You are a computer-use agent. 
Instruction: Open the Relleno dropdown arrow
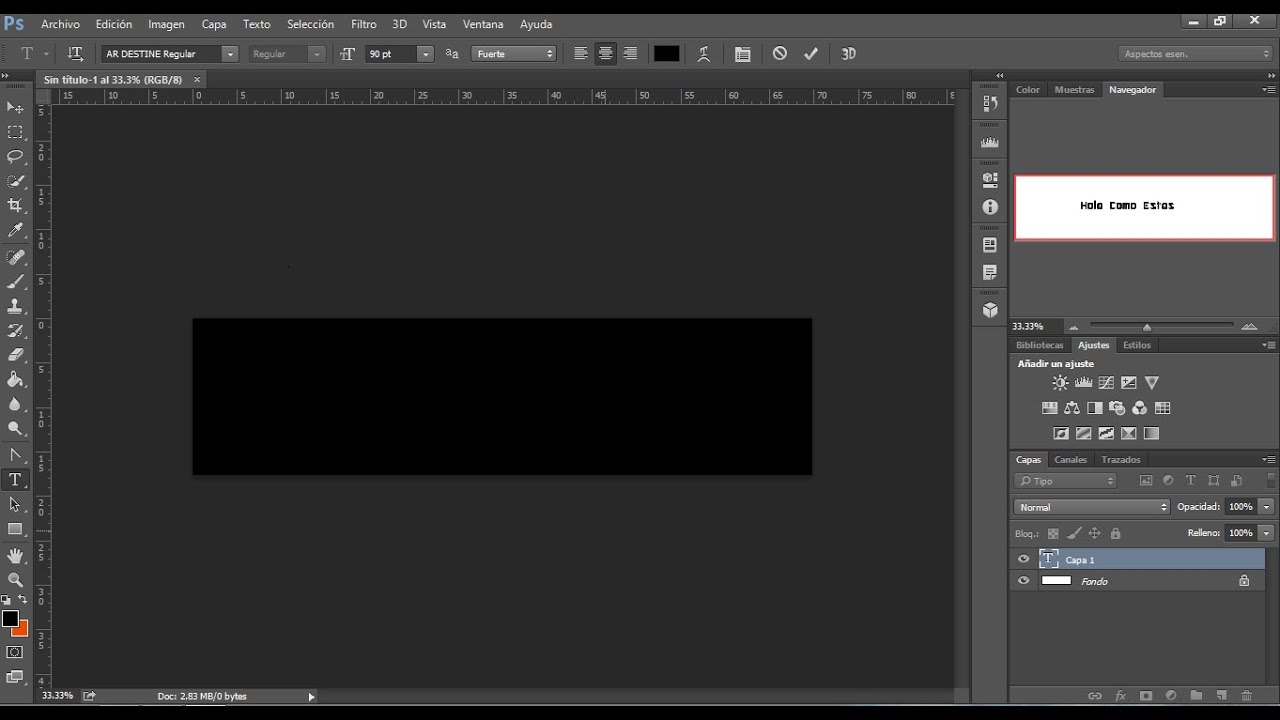click(1266, 533)
